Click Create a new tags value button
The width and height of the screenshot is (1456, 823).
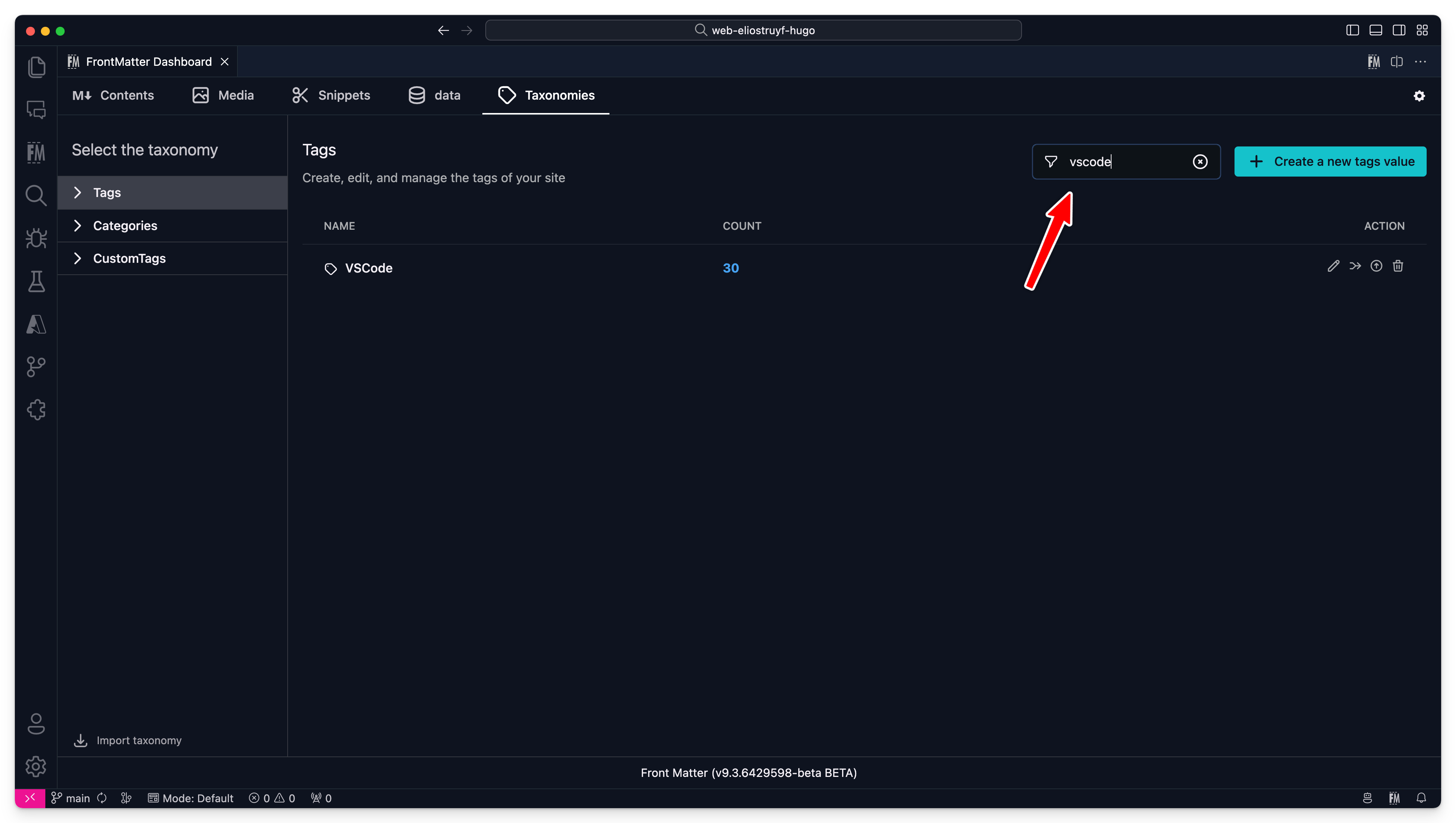[x=1330, y=162]
